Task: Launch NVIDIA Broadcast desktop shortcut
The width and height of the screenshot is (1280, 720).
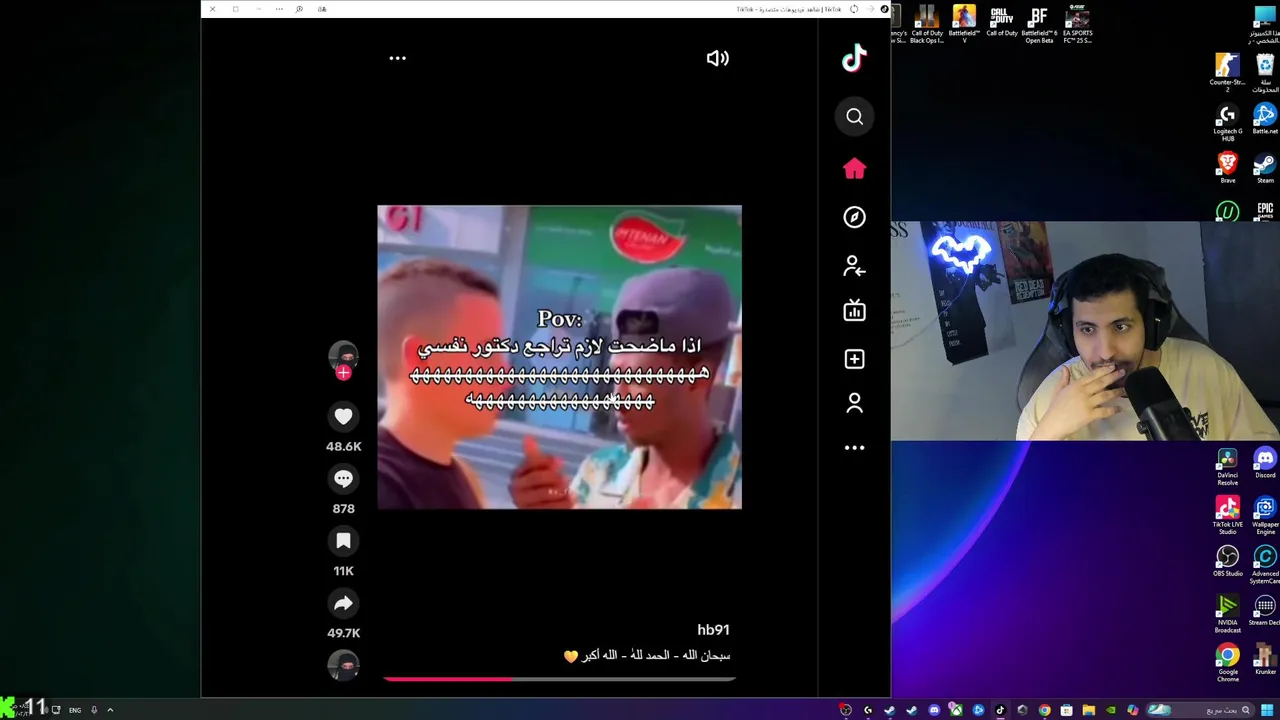Action: point(1227,613)
